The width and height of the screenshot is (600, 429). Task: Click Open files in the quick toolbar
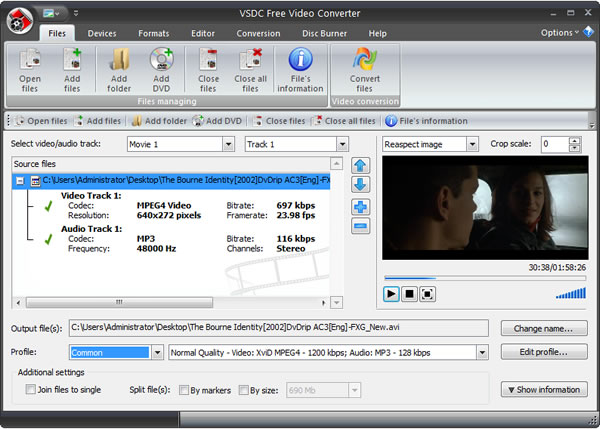(x=41, y=121)
